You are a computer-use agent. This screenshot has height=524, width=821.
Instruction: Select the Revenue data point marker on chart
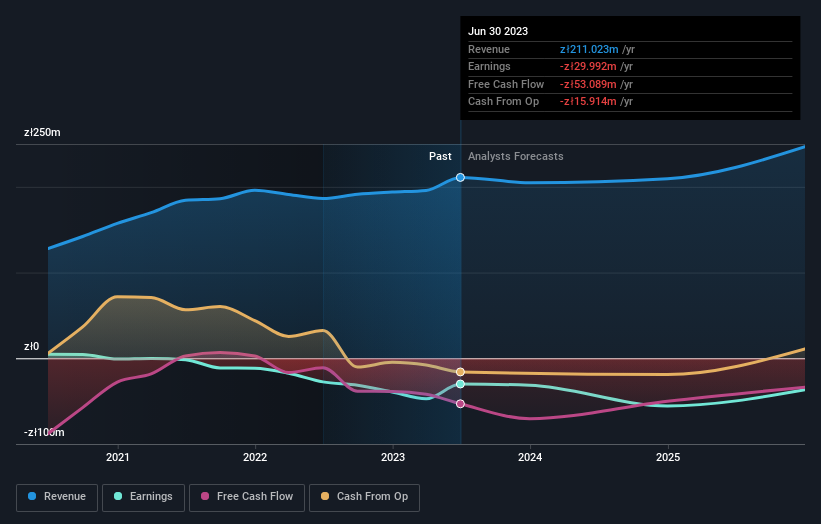[x=460, y=177]
